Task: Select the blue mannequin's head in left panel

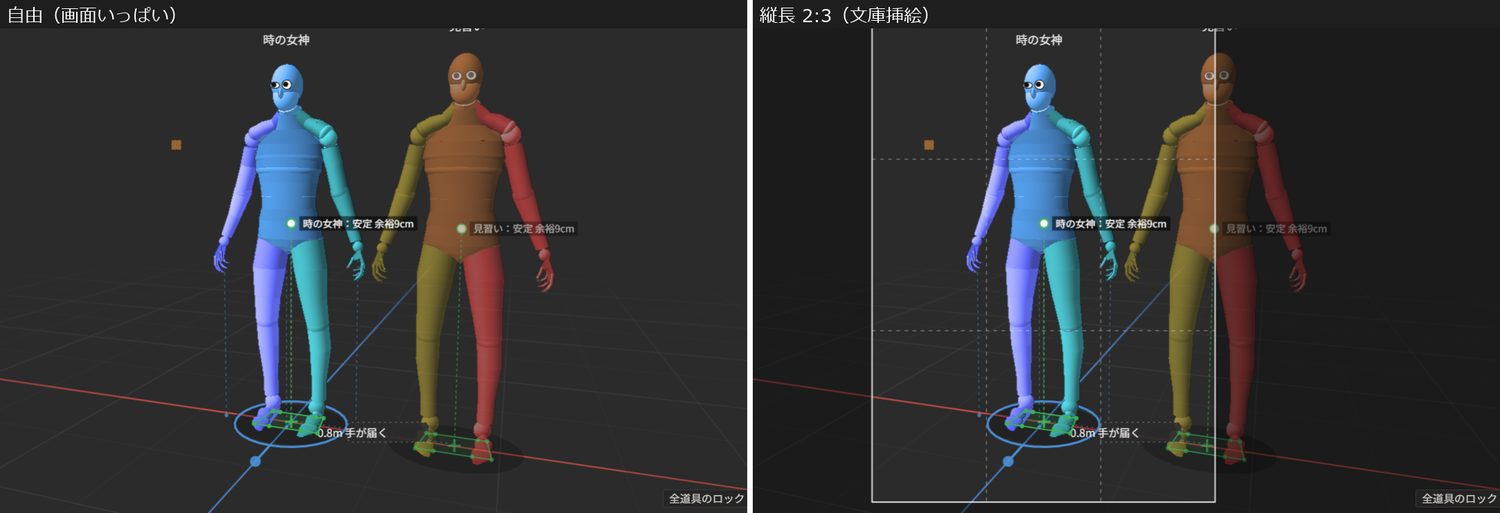Action: 285,87
